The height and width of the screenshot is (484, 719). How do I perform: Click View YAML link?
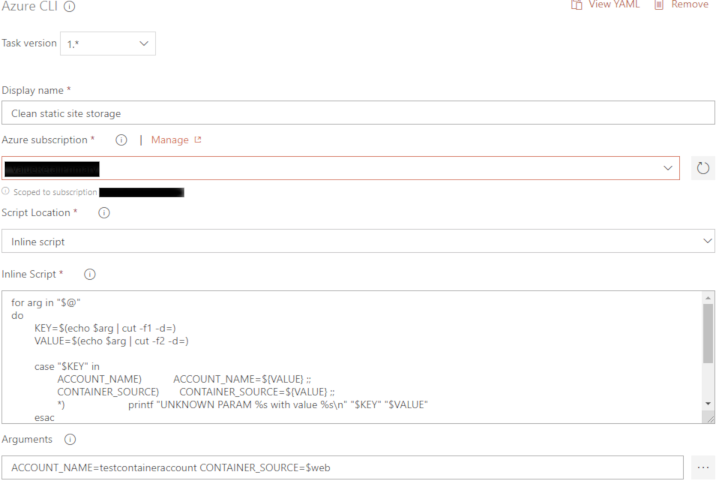click(x=605, y=5)
